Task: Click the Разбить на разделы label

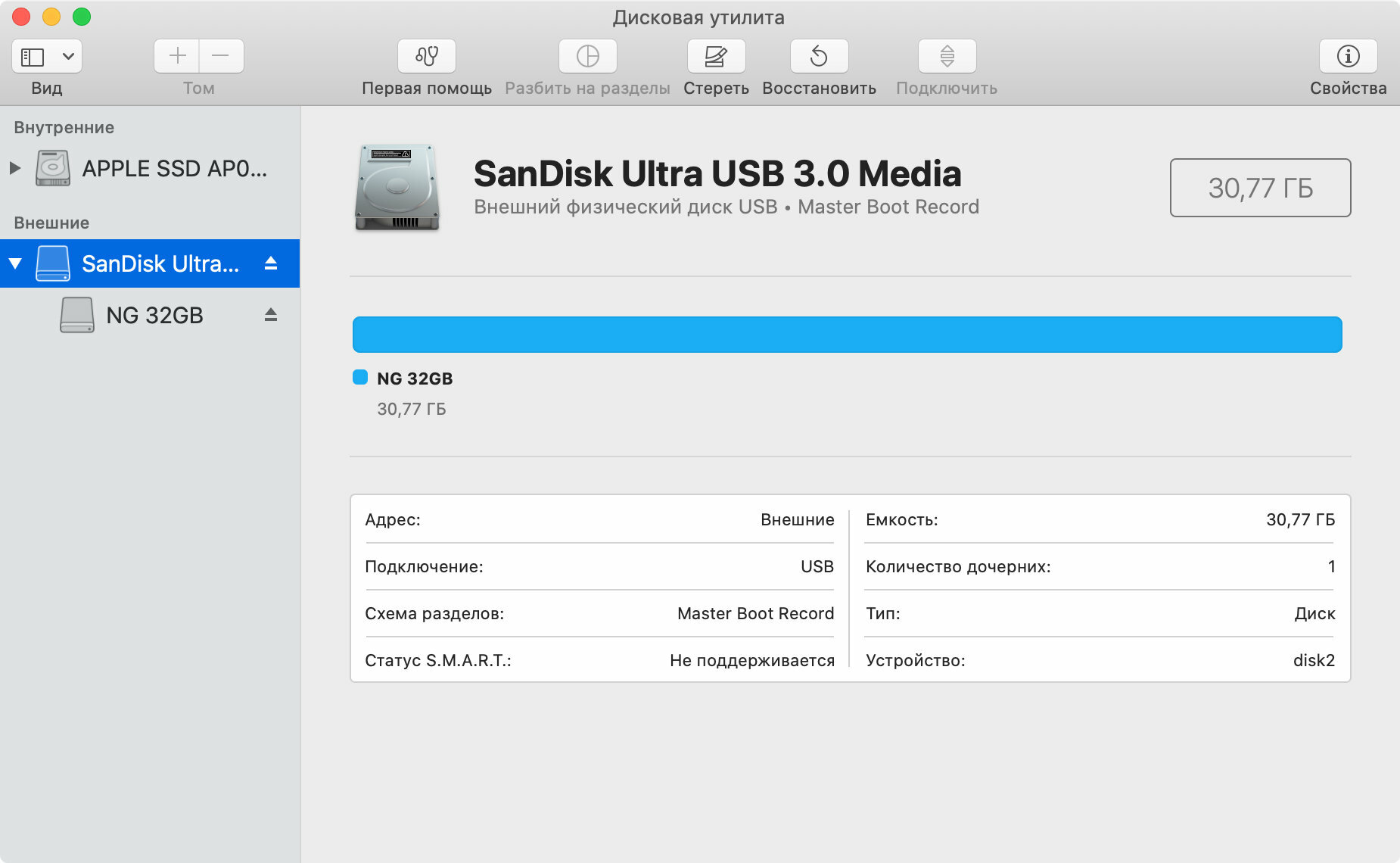Action: 588,88
